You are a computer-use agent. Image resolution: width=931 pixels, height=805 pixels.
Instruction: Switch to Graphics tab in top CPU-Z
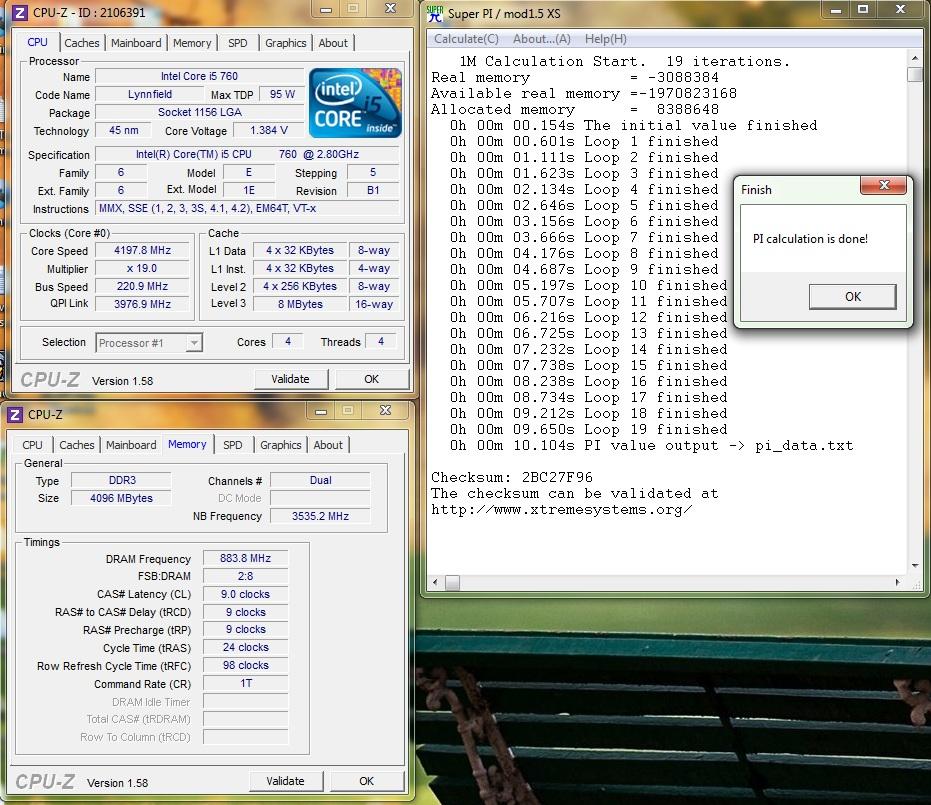286,43
